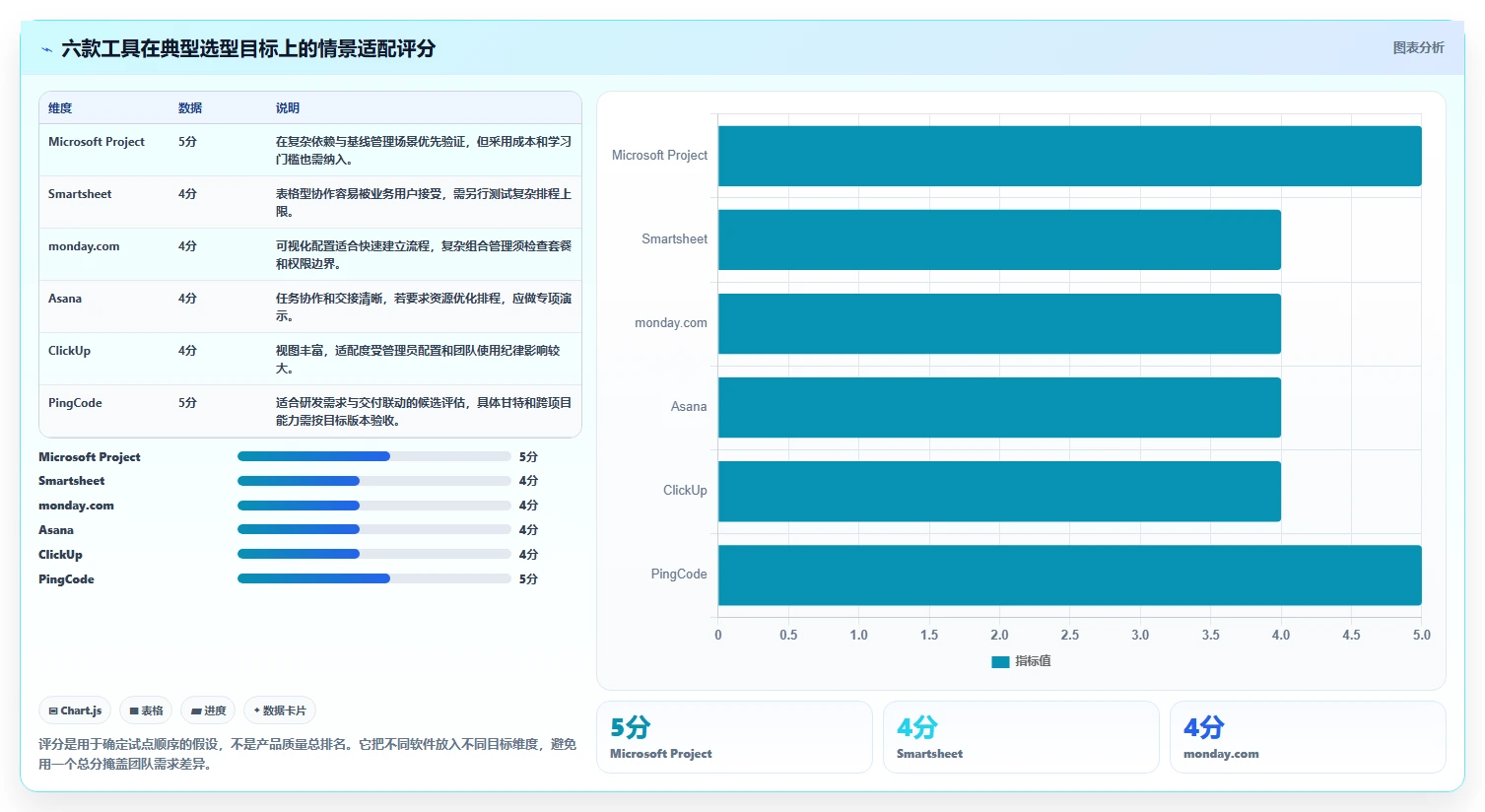Viewport: 1485px width, 812px height.
Task: Select the Microsoft Project cell in the table
Action: click(x=97, y=142)
